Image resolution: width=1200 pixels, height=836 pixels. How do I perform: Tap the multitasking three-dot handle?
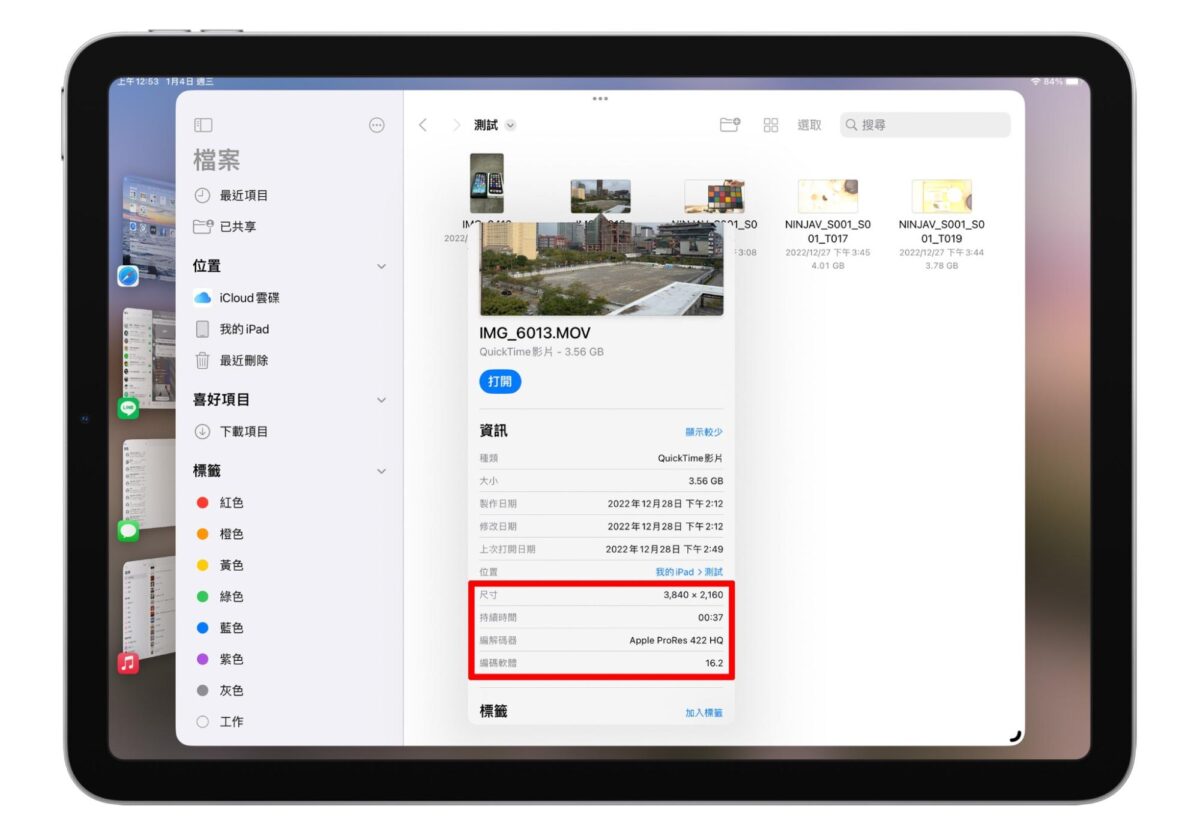(600, 98)
